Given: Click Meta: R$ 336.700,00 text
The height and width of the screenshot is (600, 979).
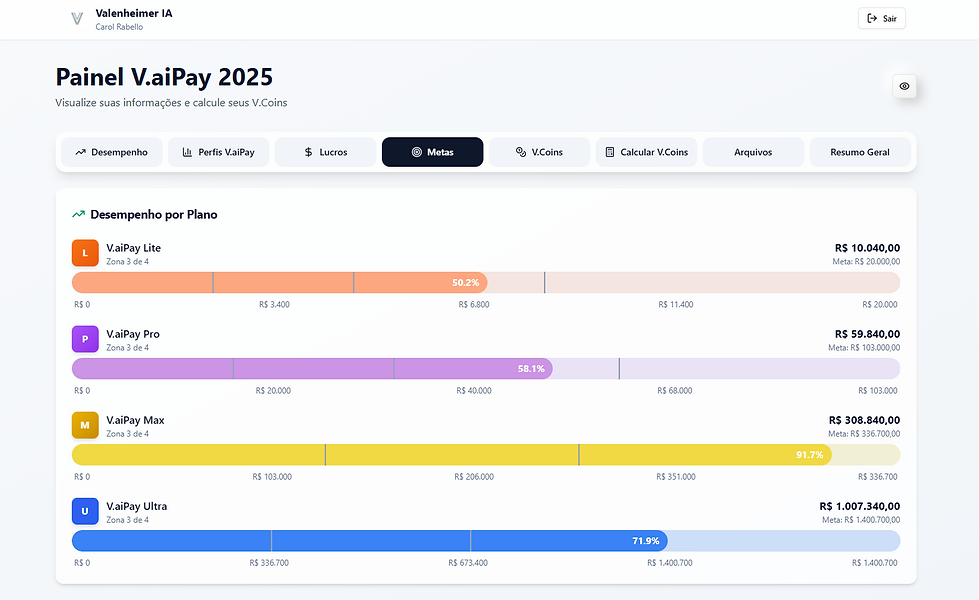Looking at the screenshot, I should click(864, 434).
